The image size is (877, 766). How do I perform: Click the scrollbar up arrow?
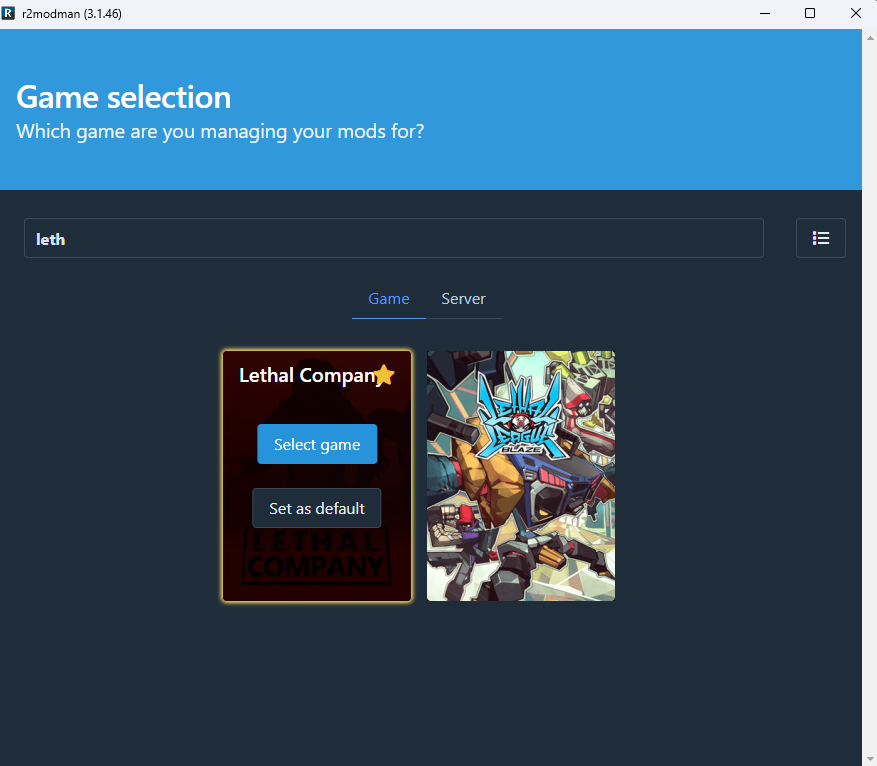click(870, 38)
